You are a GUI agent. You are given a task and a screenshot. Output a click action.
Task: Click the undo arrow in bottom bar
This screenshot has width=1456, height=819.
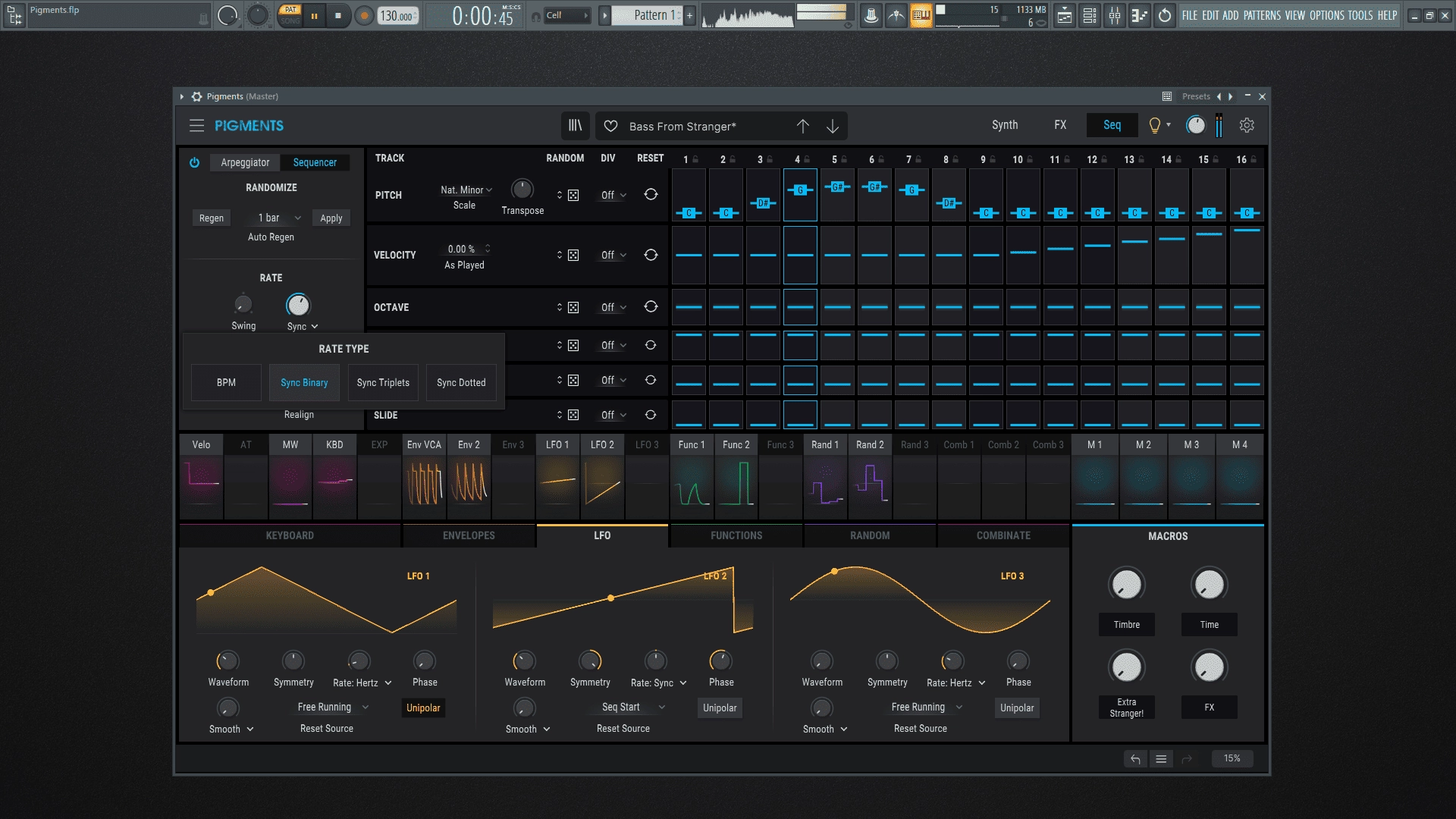[x=1135, y=758]
